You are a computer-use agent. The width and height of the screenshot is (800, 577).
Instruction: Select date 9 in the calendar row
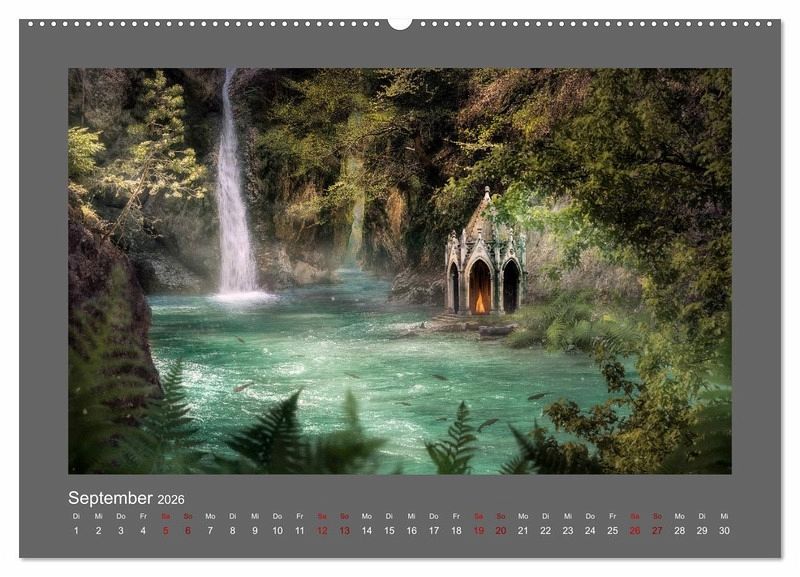[255, 531]
